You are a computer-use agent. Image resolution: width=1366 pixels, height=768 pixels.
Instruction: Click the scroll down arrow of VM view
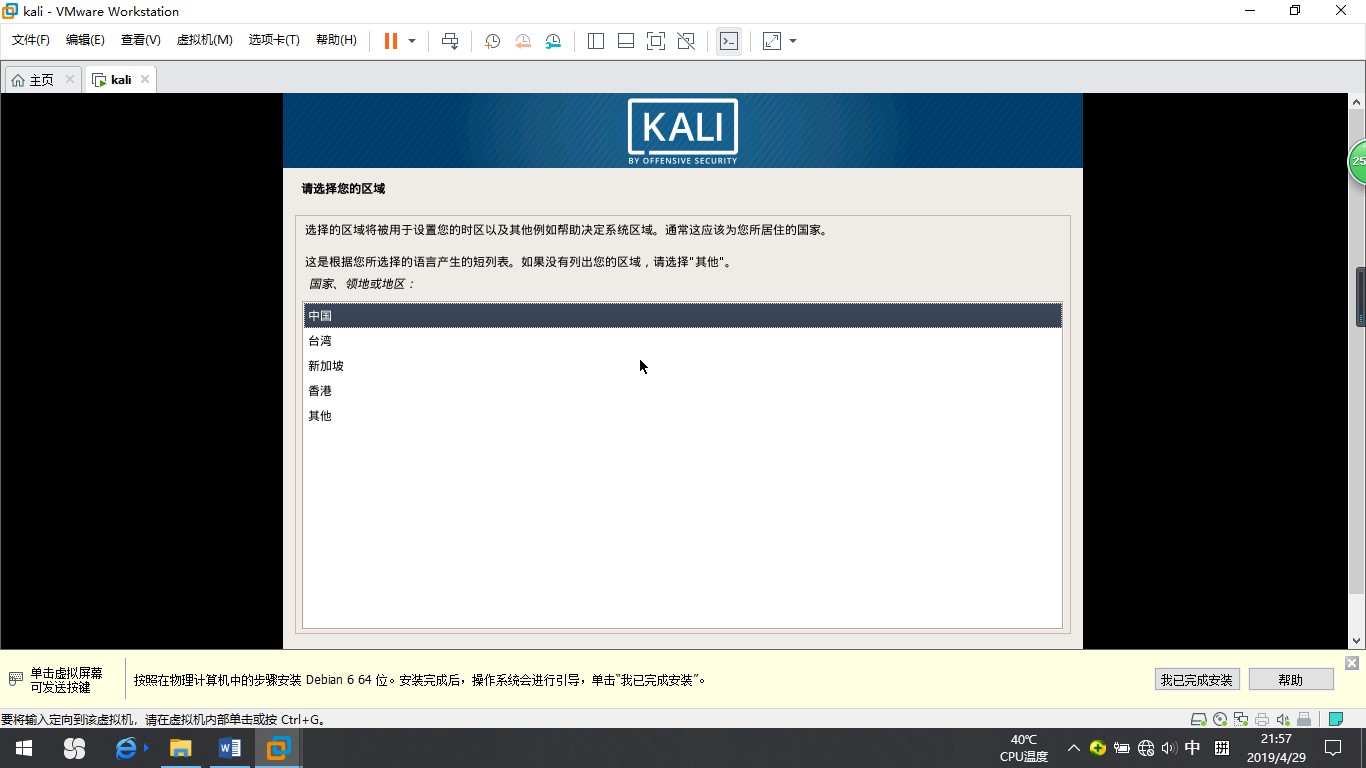[x=1358, y=641]
